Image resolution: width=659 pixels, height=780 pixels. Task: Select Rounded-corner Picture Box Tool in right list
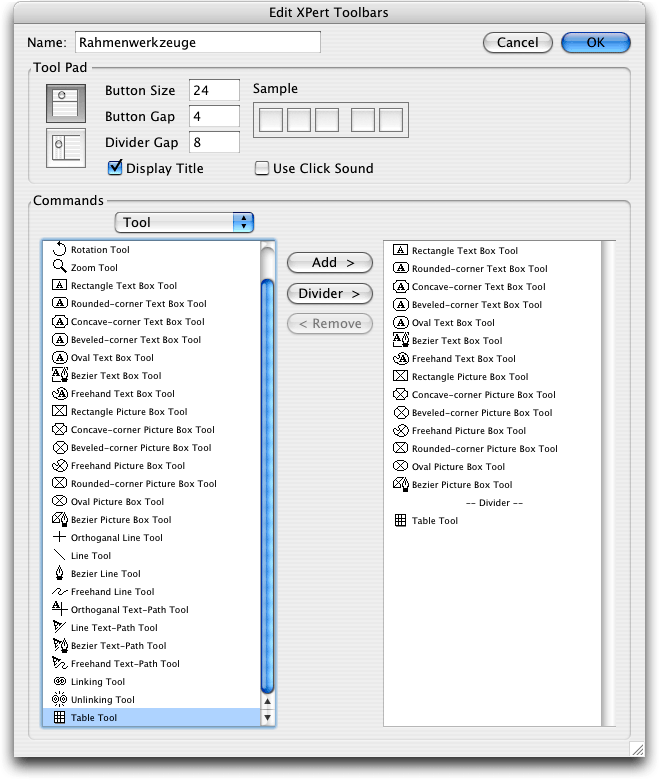(492, 449)
